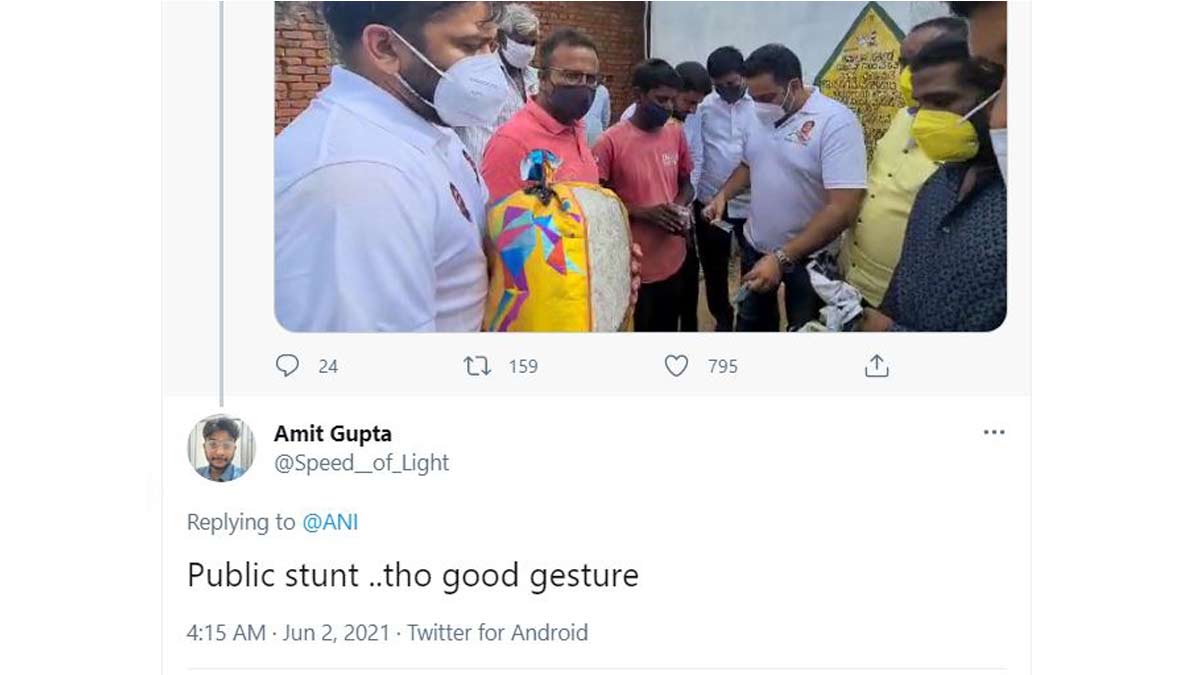Click the vertical thread connector line
Viewport: 1200px width, 675px height.
(221, 200)
